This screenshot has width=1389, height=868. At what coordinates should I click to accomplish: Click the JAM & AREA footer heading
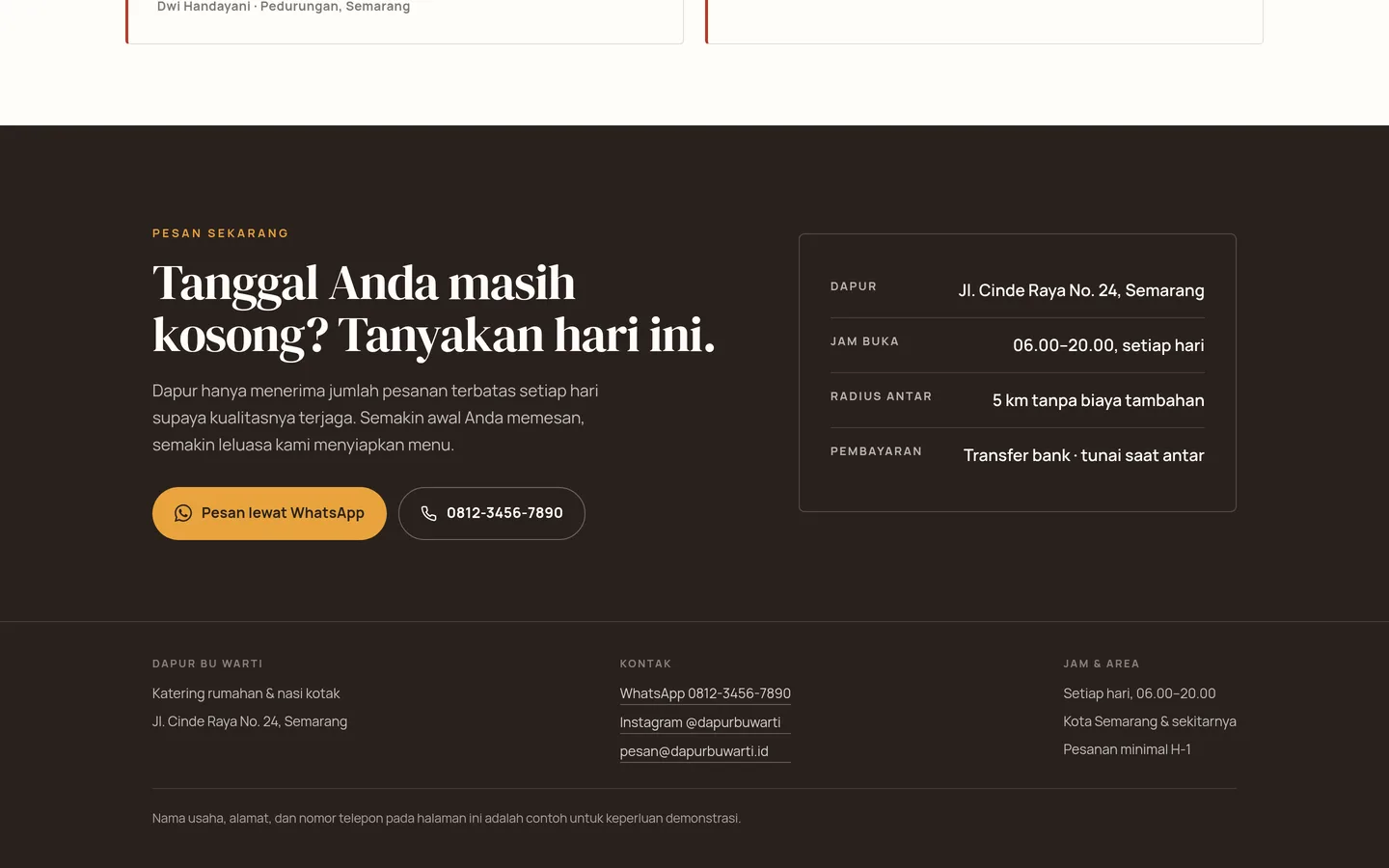[x=1102, y=664]
